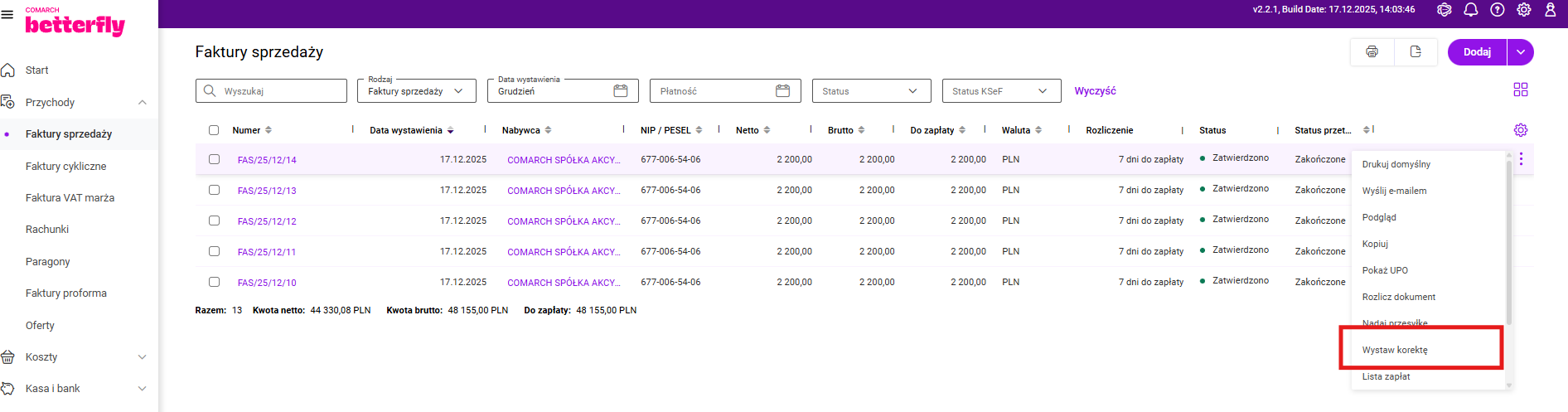Switch to the tile grid view icon
The height and width of the screenshot is (412, 1568).
[1521, 90]
